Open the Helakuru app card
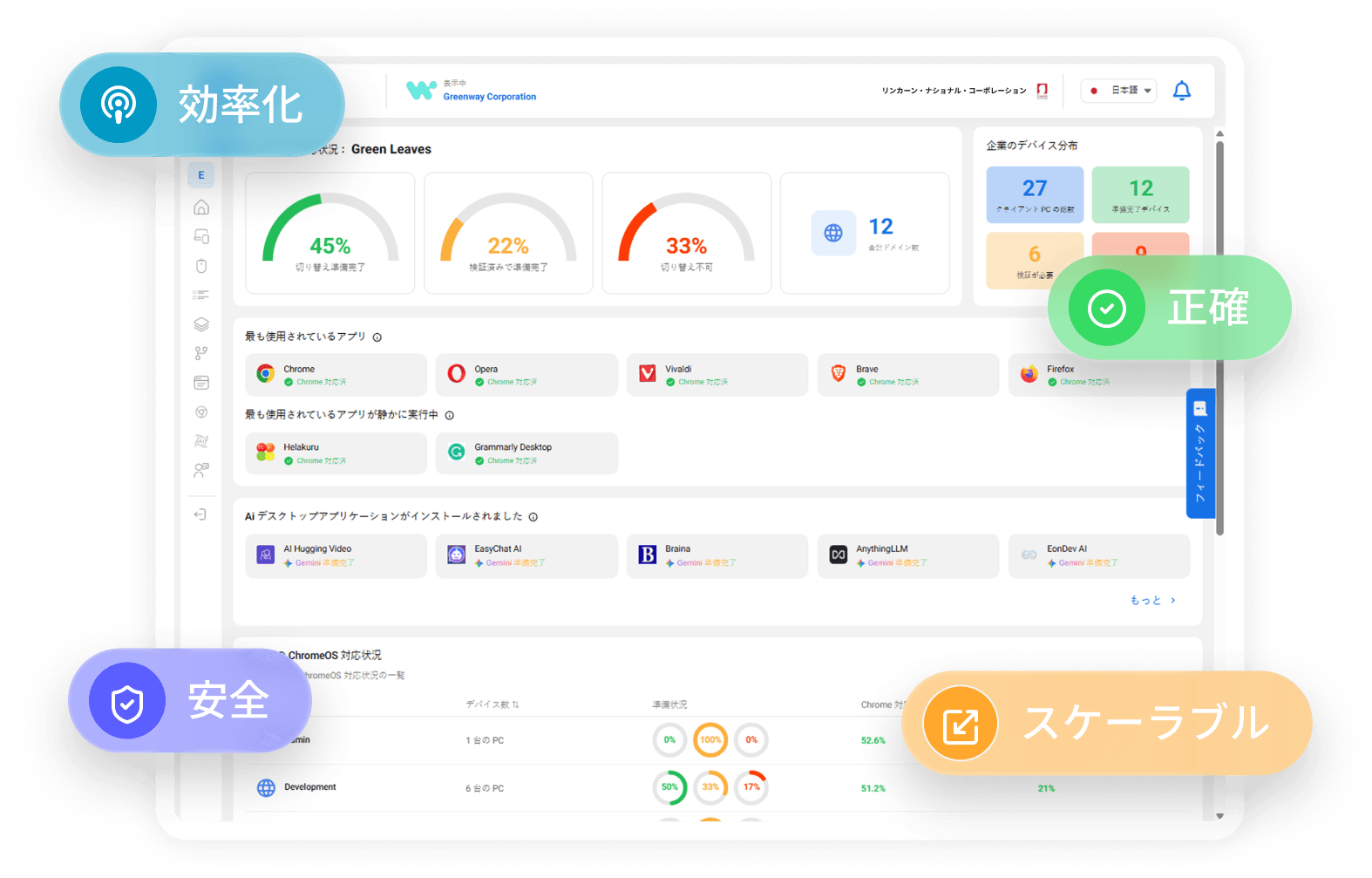The width and height of the screenshot is (1372, 878). [336, 453]
